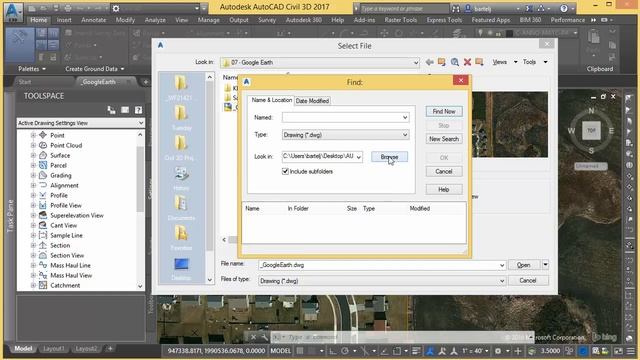Click In Folder column header in results

[298, 209]
